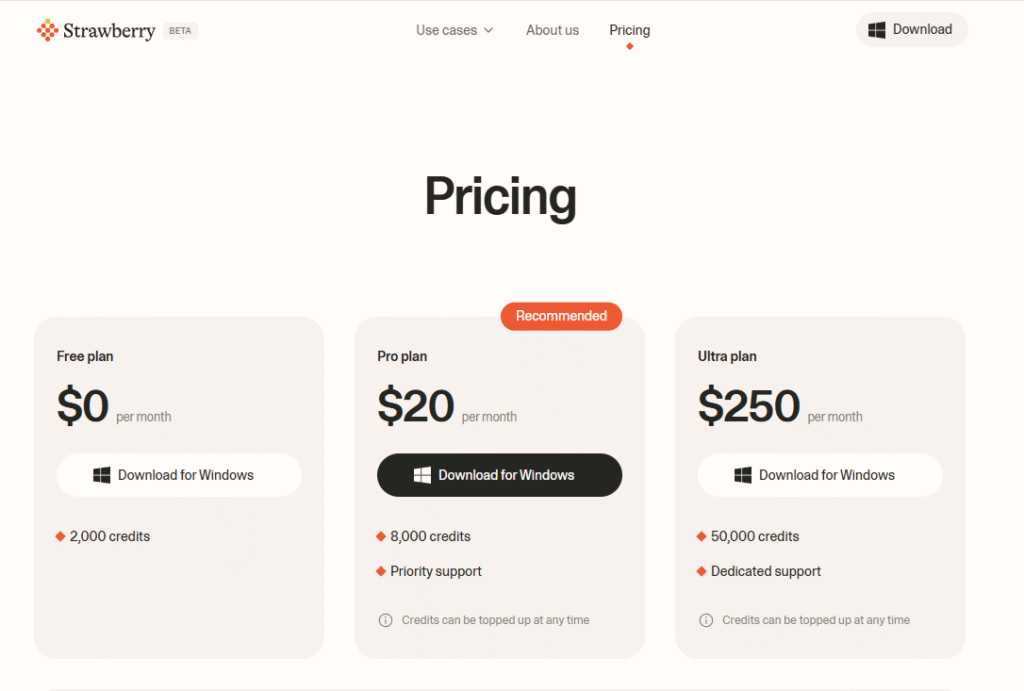The image size is (1024, 691).
Task: Download for Windows under the Pro plan
Action: 499,475
